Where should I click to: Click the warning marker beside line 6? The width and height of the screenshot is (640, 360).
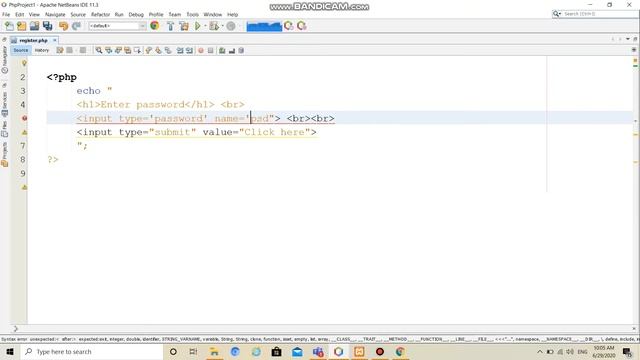pyautogui.click(x=24, y=132)
